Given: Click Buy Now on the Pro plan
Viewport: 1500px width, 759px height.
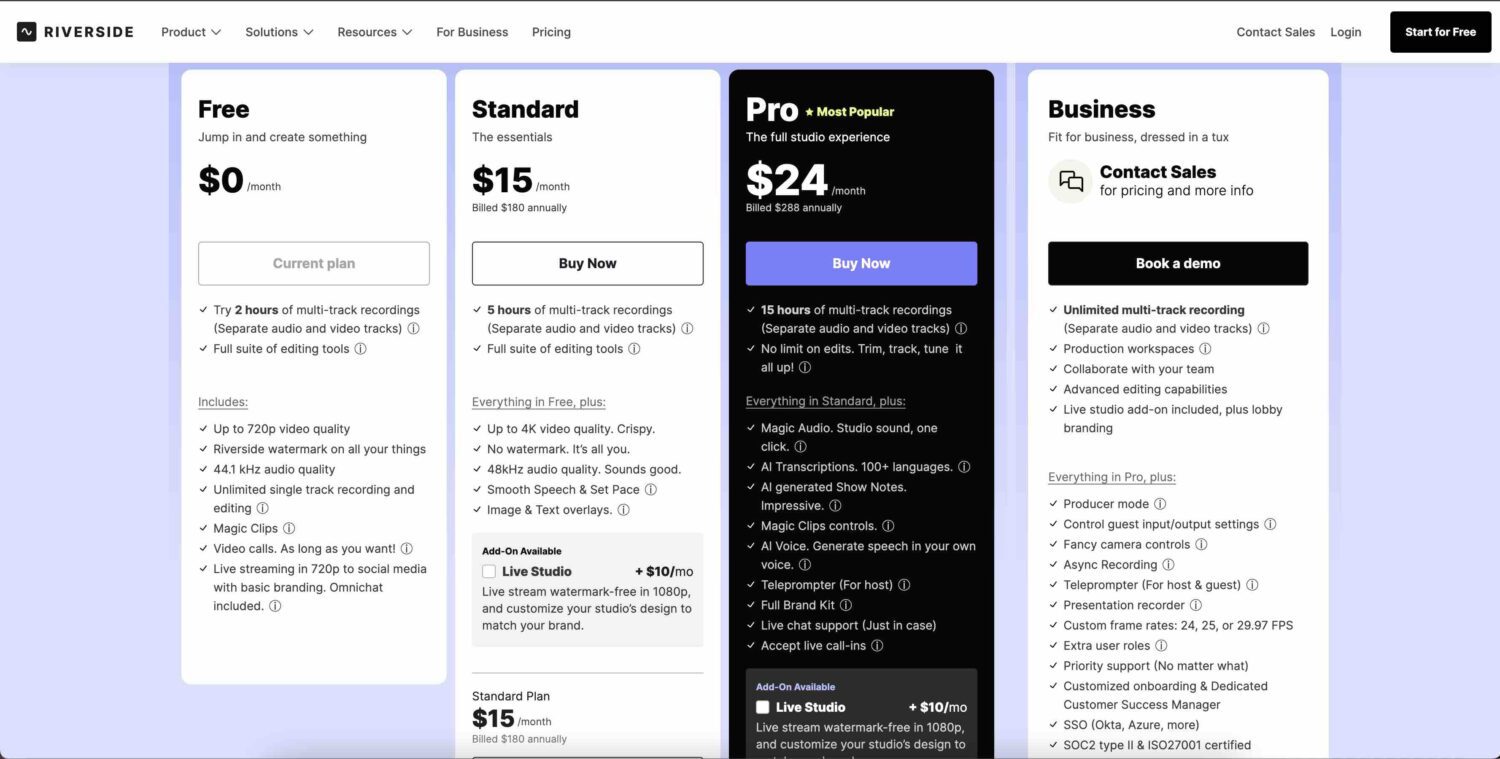Looking at the screenshot, I should (861, 264).
